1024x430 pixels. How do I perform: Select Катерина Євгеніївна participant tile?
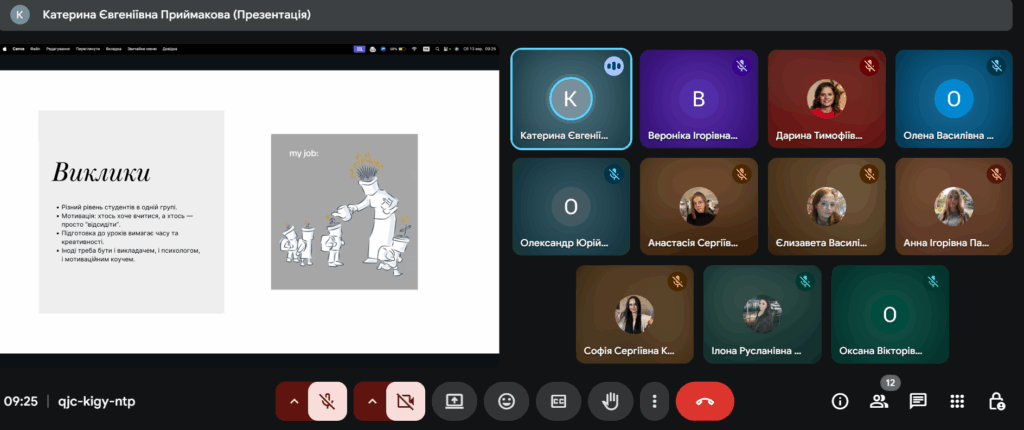coord(571,99)
